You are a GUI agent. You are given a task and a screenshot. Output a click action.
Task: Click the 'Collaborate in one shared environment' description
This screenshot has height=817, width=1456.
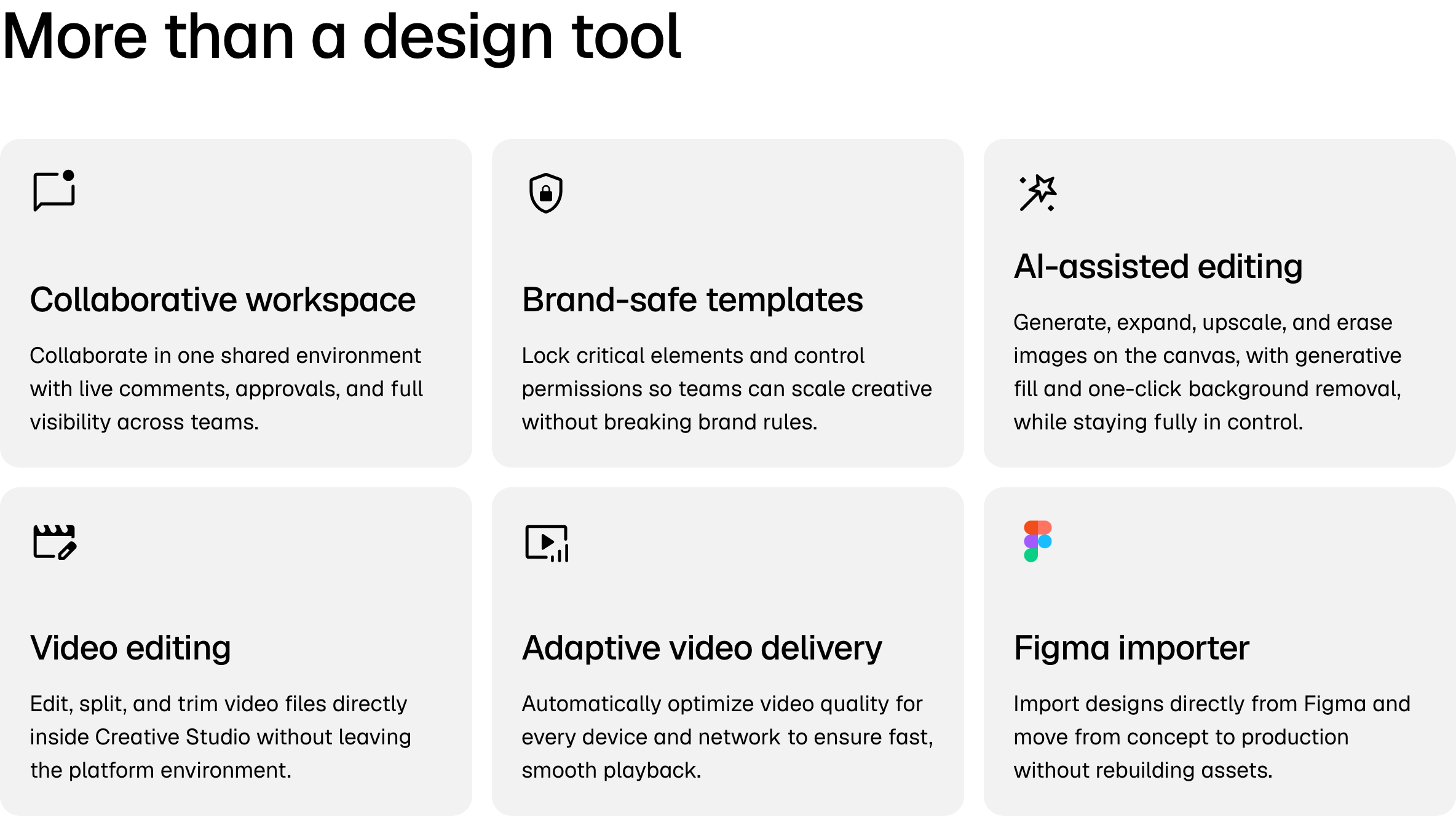pos(226,389)
